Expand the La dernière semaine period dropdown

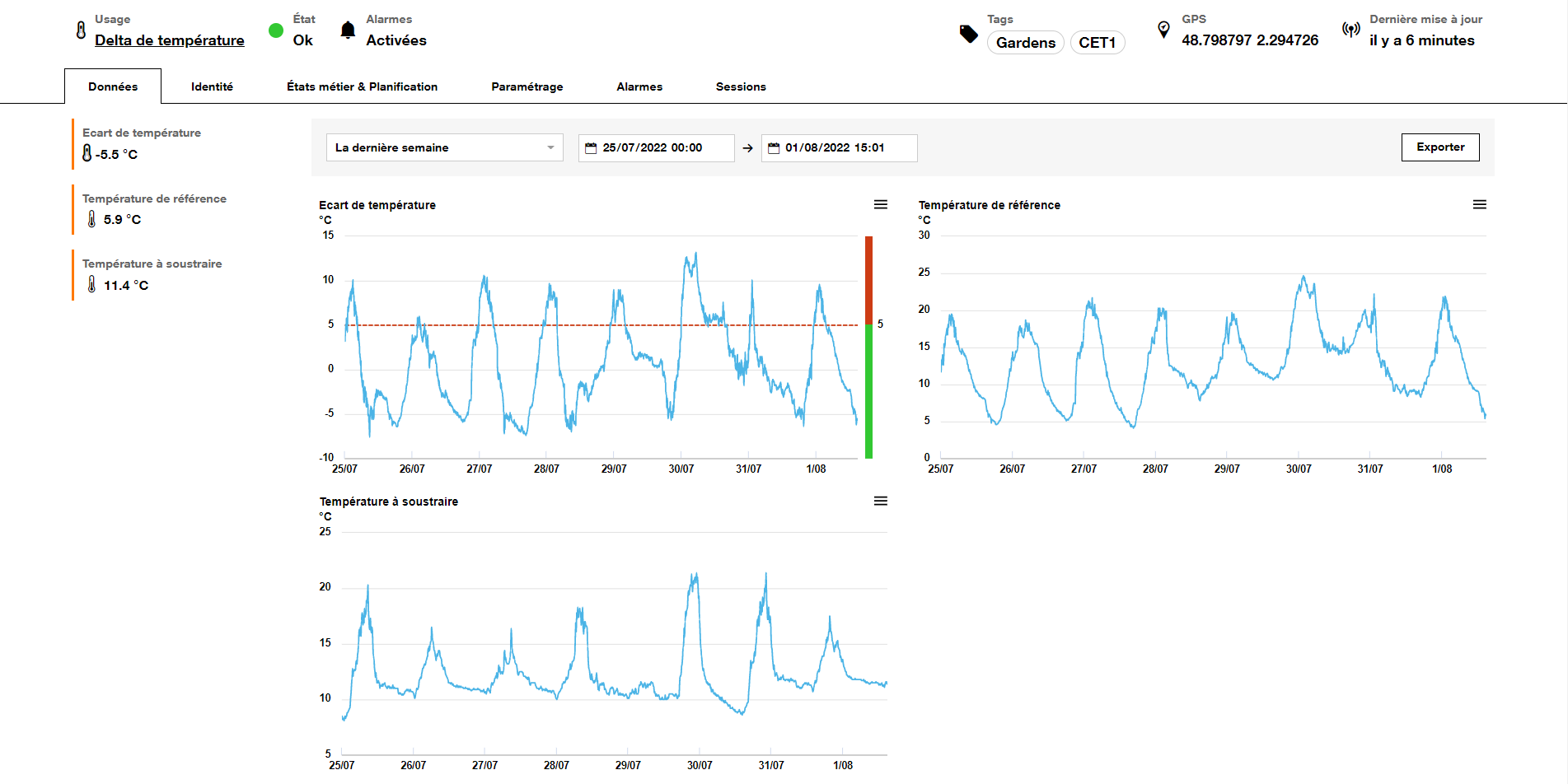coord(444,148)
